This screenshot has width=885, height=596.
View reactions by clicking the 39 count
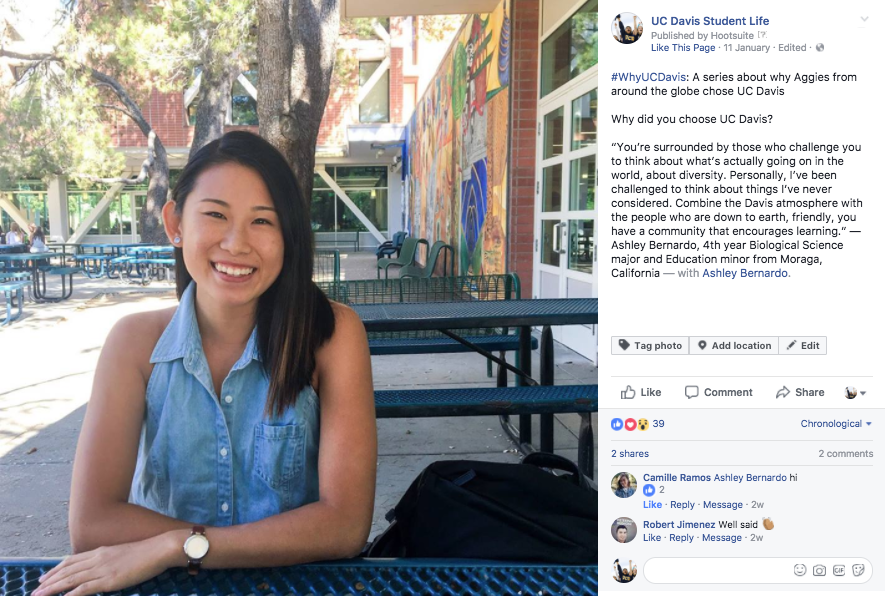[x=658, y=424]
